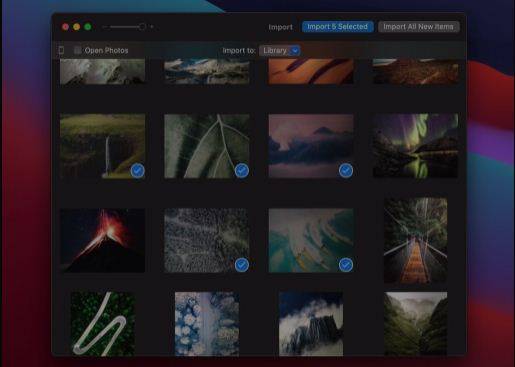Screen dimensions: 515x367
Task: Click Import 5 Selected button
Action: [x=337, y=27]
